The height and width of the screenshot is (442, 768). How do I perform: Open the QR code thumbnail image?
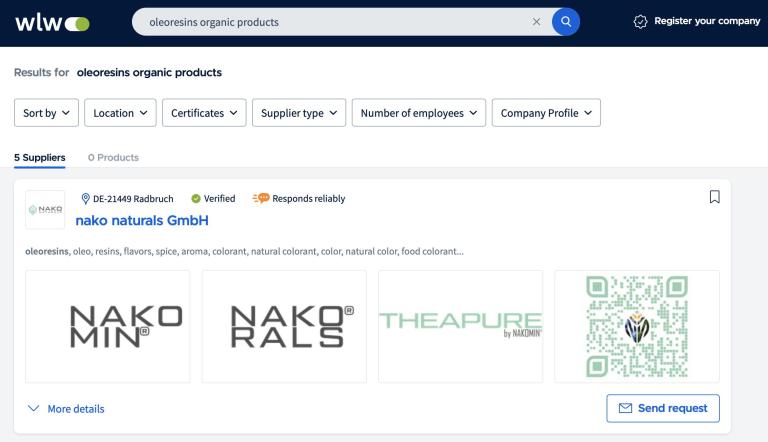click(x=637, y=326)
